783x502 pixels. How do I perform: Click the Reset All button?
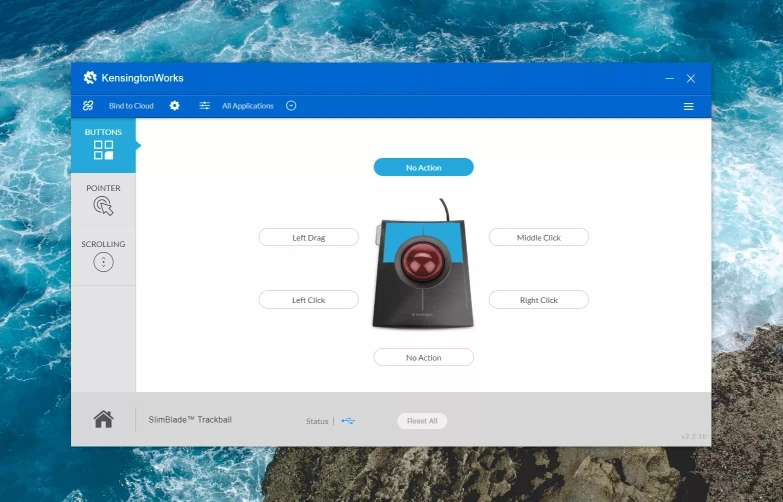click(422, 421)
